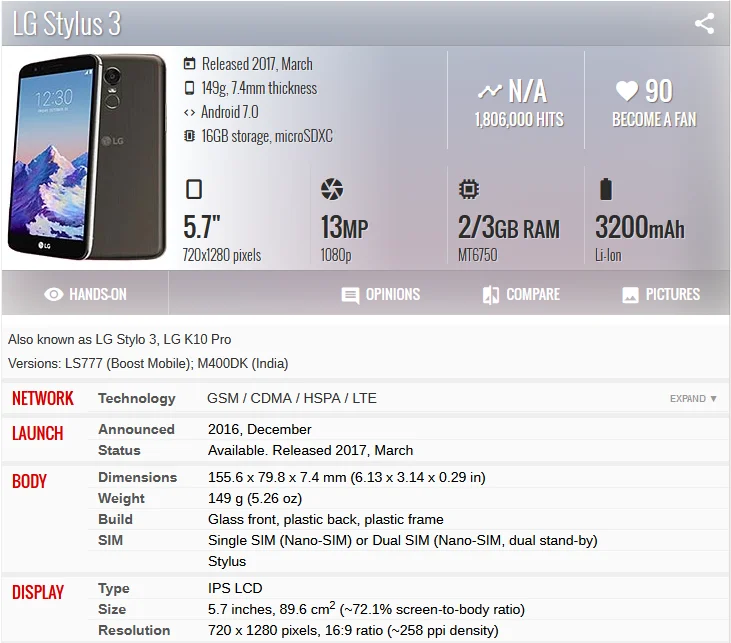The image size is (731, 643).
Task: Click the Build label
Action: 115,519
